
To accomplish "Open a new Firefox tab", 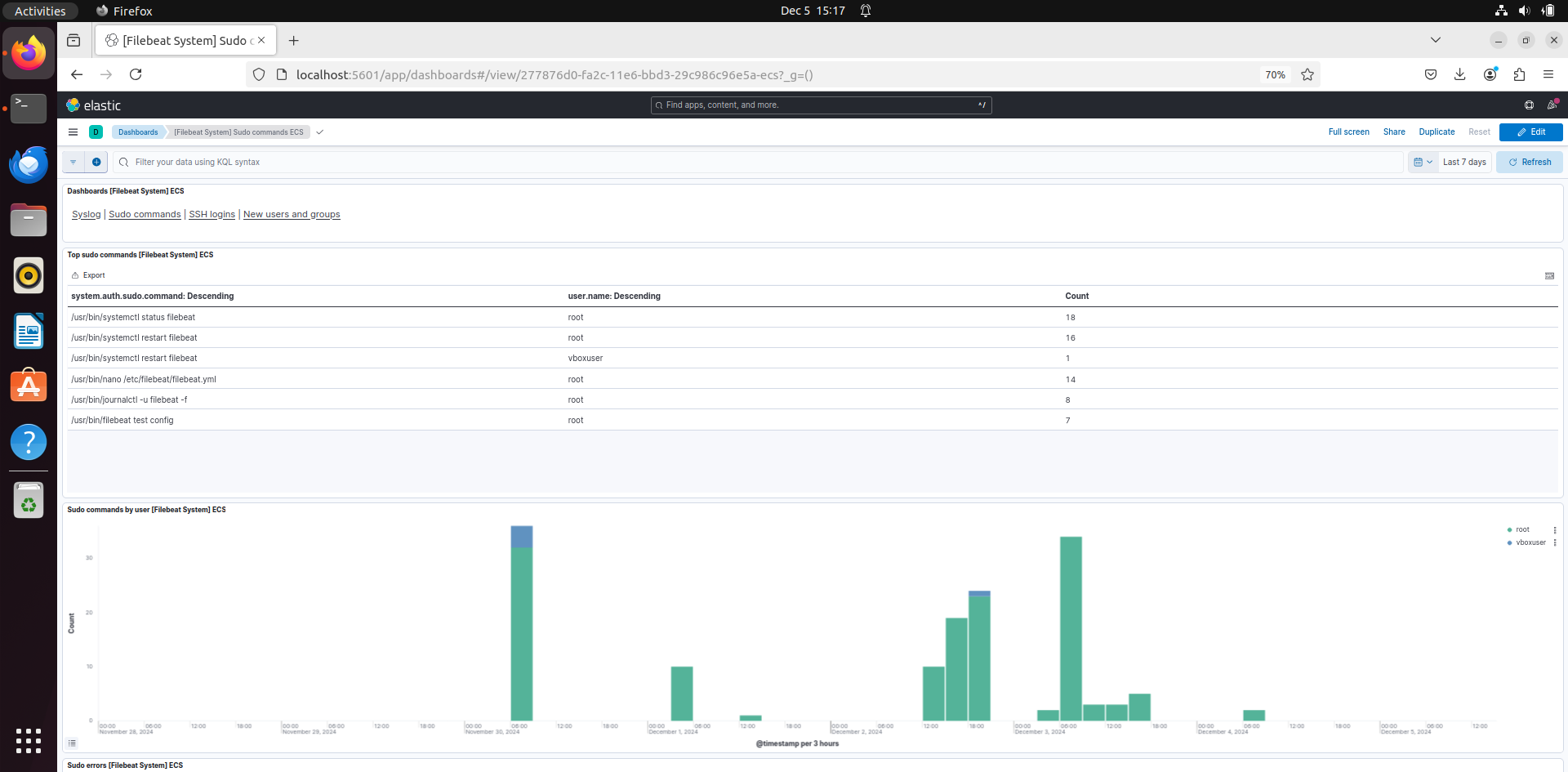I will click(294, 41).
